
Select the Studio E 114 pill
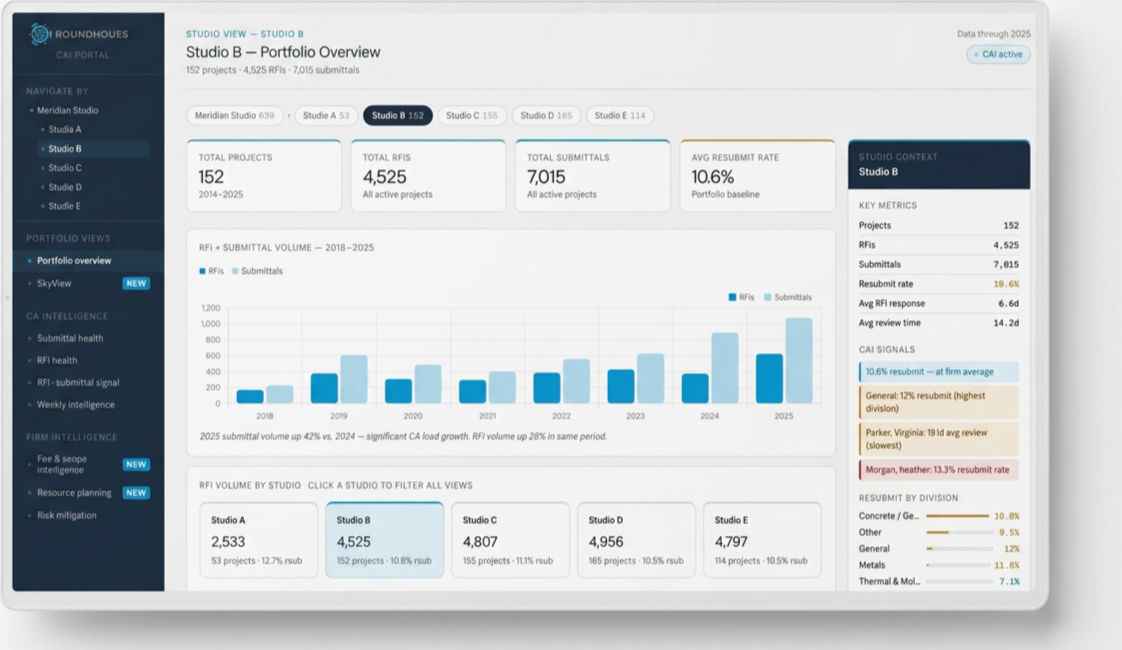pos(620,115)
